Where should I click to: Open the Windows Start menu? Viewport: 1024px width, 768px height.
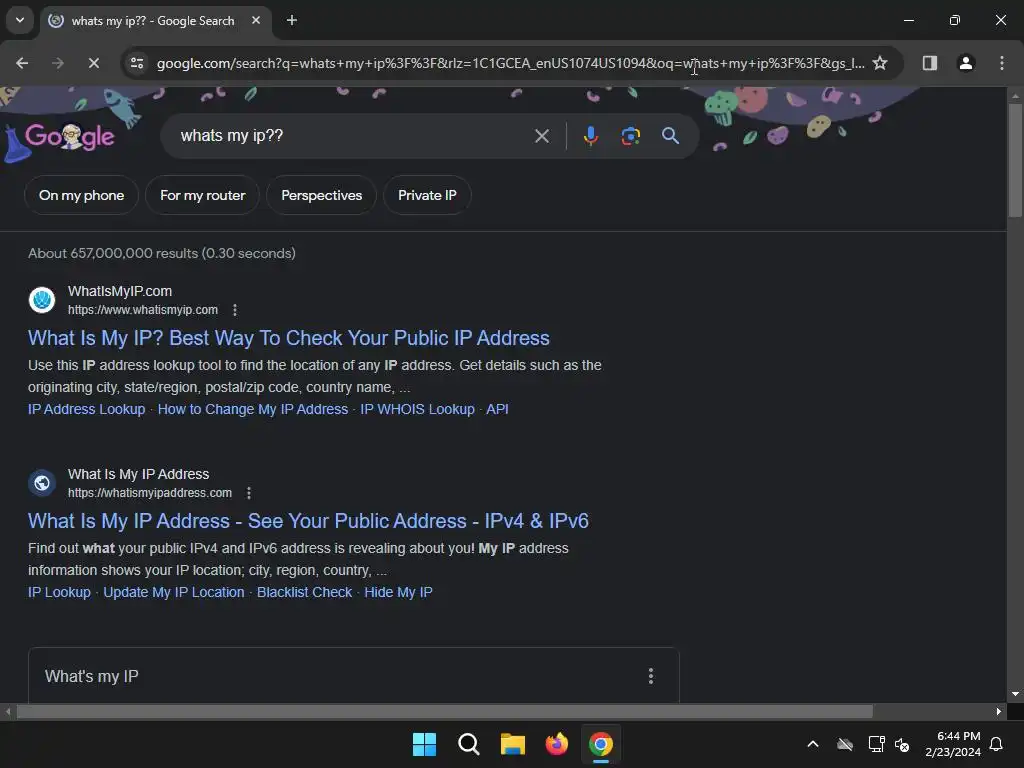[x=424, y=744]
